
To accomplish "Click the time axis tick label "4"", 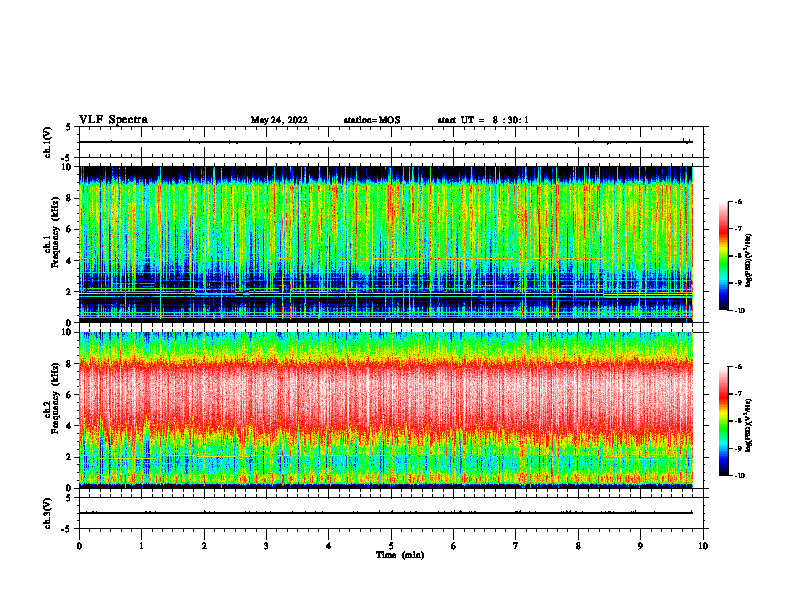I will (329, 546).
